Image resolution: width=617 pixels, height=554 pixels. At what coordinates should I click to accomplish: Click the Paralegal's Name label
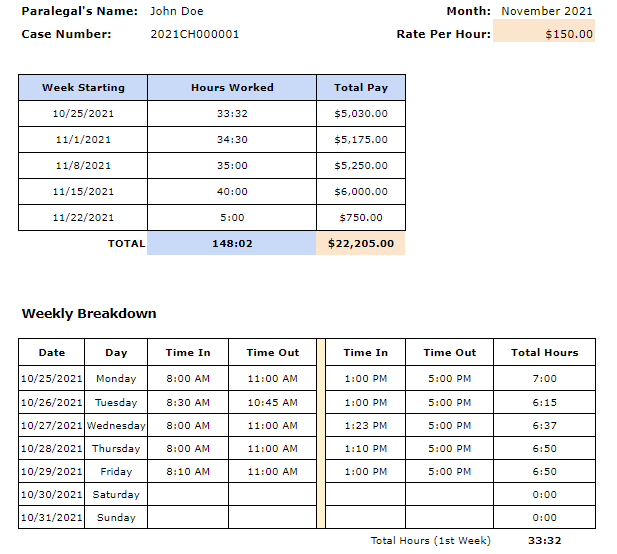pos(79,11)
